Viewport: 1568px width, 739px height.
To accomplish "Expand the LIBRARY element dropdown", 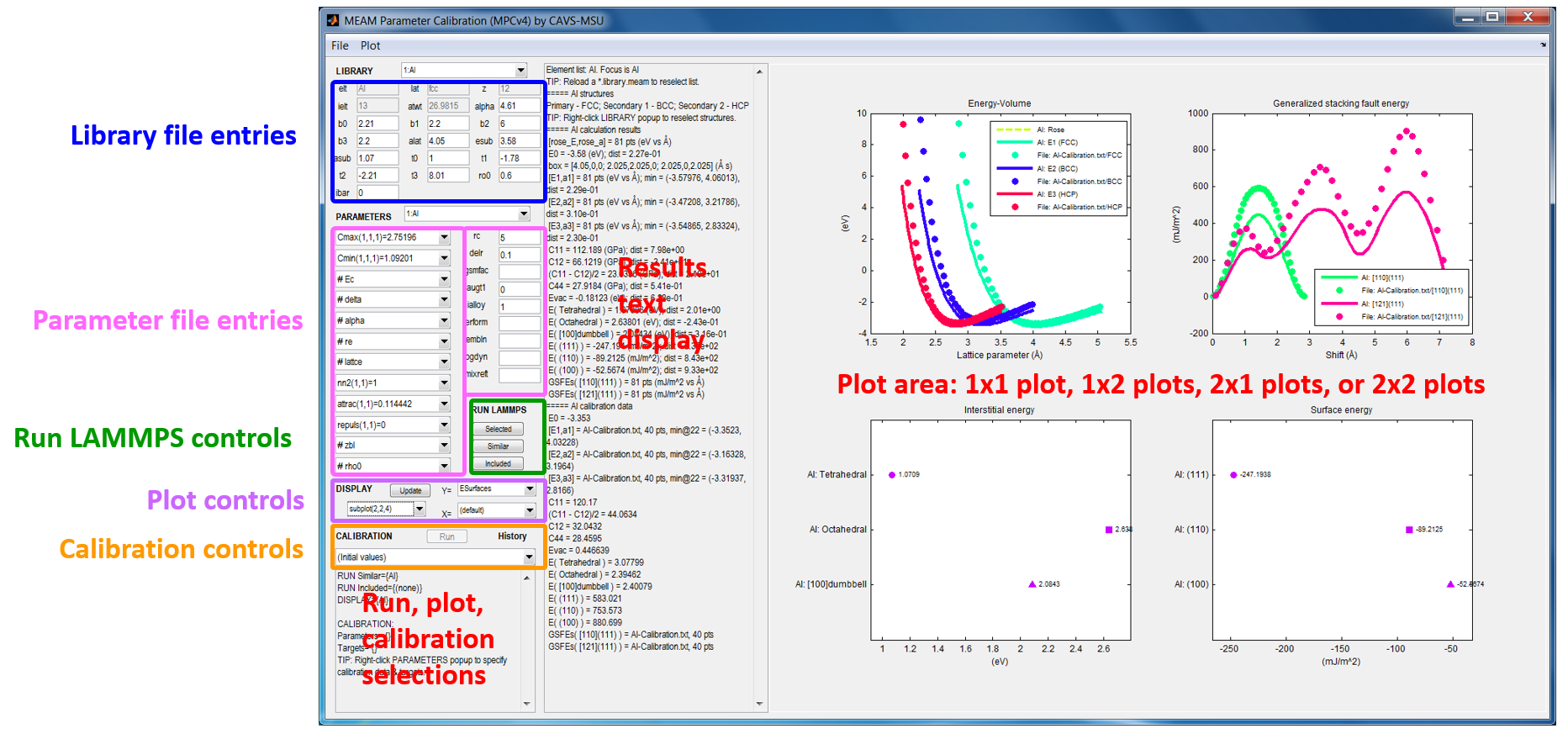I will [x=520, y=71].
